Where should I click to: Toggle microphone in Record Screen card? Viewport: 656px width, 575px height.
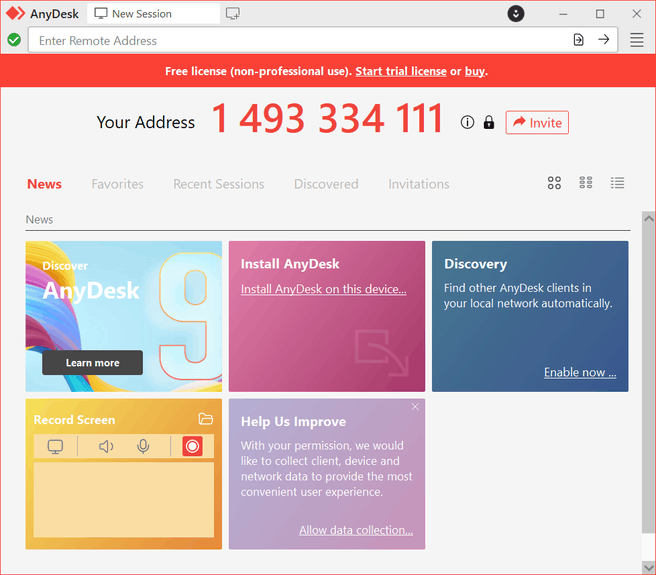(x=143, y=447)
